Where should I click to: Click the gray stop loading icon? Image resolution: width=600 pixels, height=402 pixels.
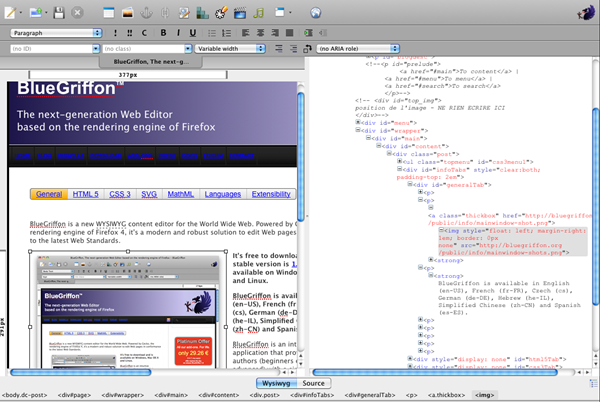coord(77,13)
